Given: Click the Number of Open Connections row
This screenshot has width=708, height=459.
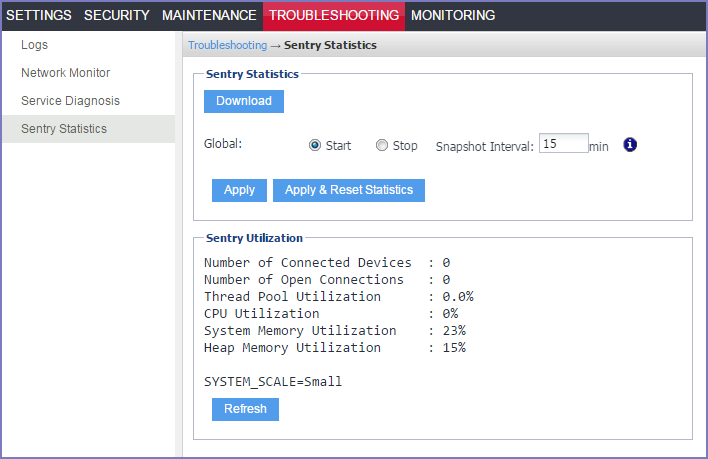Looking at the screenshot, I should coord(327,279).
